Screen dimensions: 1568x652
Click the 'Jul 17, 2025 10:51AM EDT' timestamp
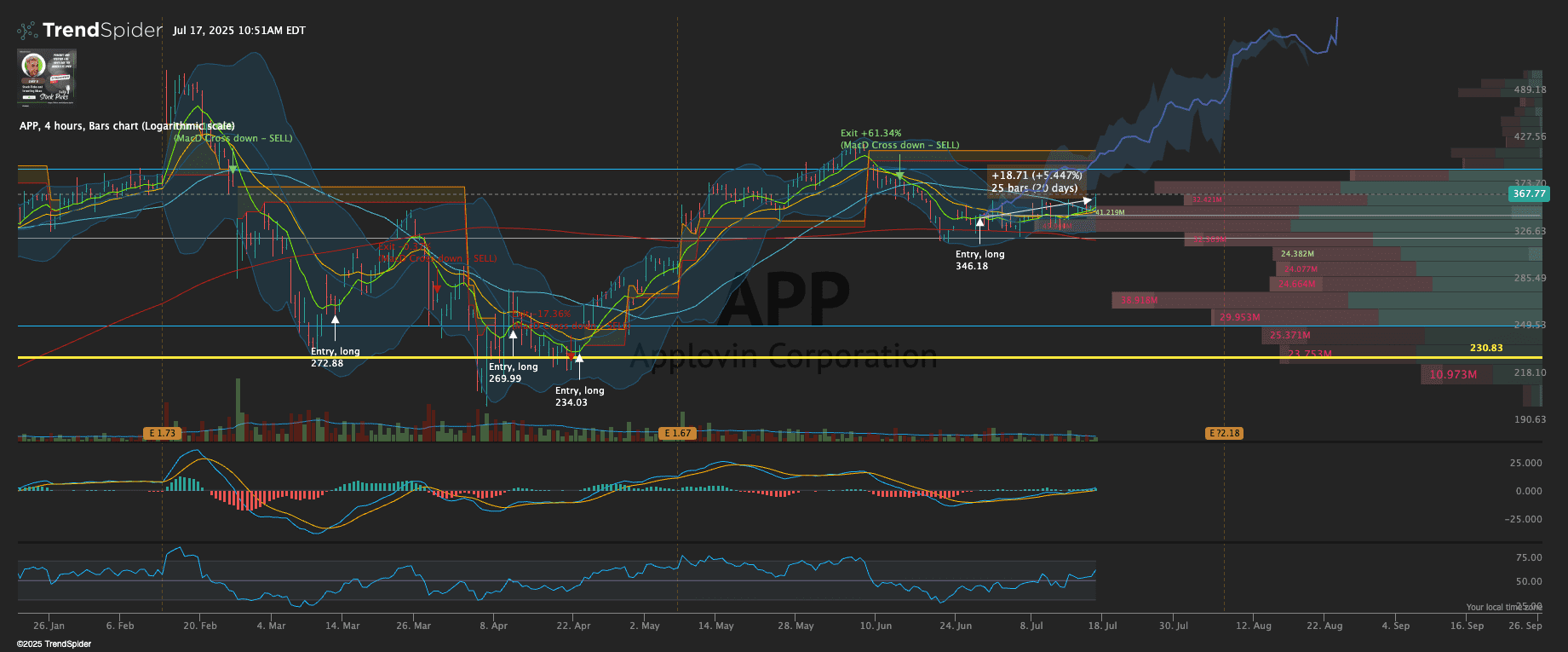tap(239, 31)
